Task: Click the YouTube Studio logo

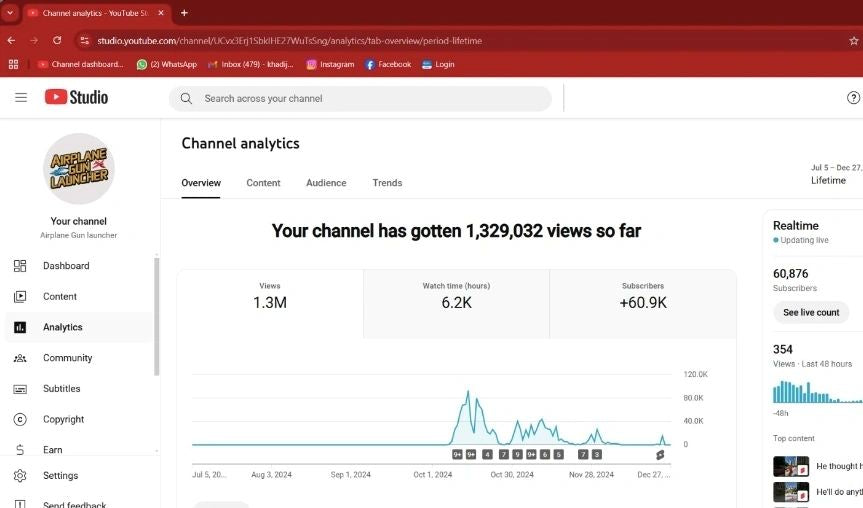Action: click(76, 97)
